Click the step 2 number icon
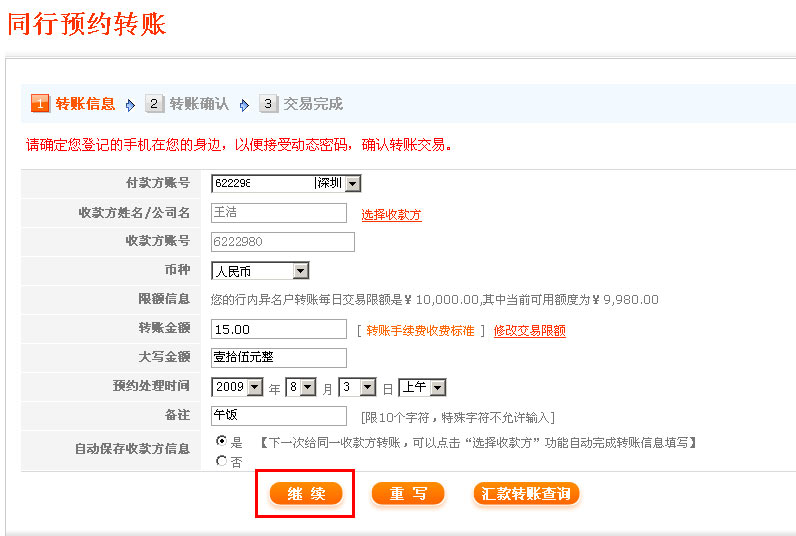Screen dimensions: 796x536 pyautogui.click(x=154, y=104)
